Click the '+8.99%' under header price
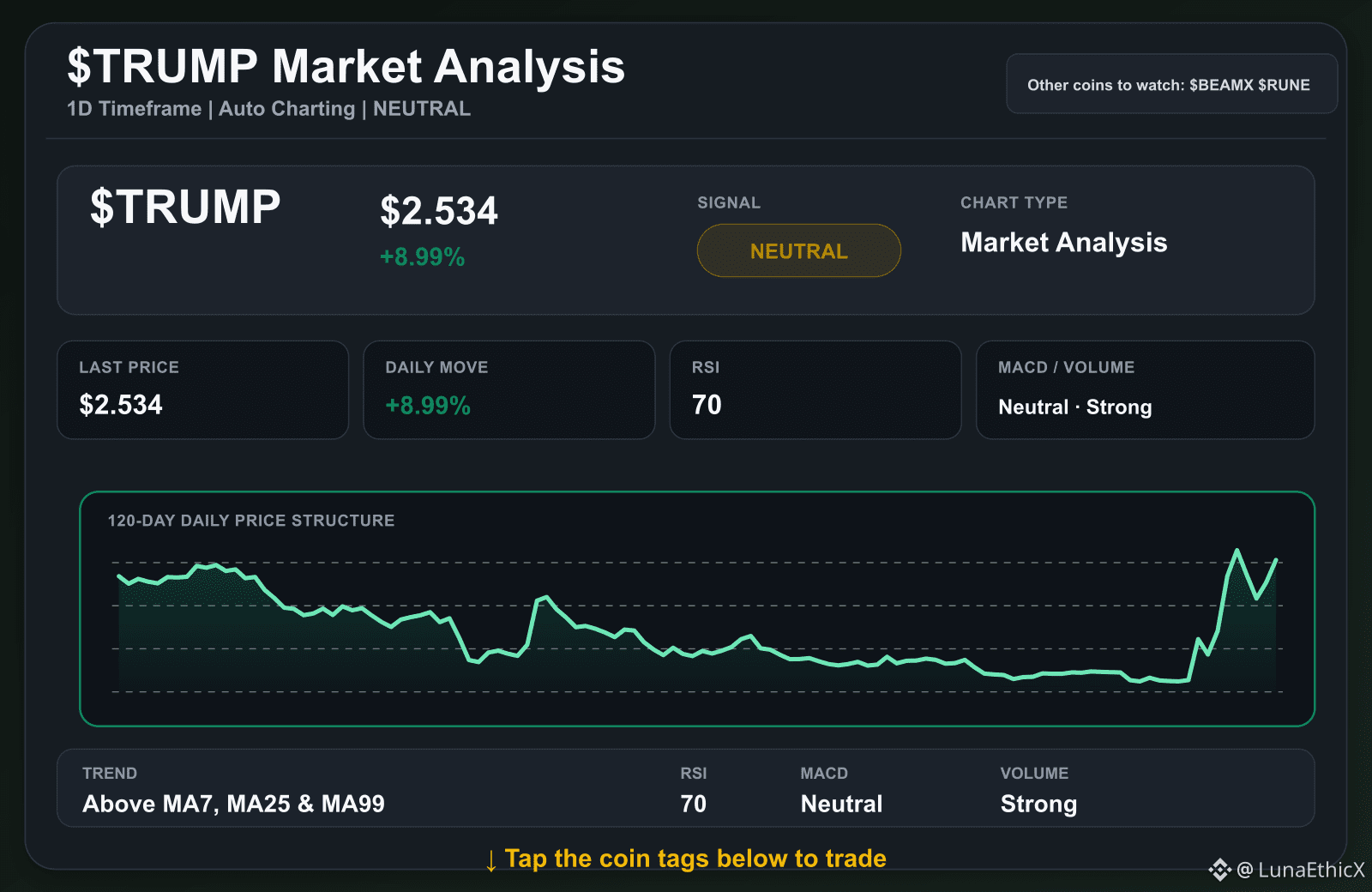The width and height of the screenshot is (1372, 892). click(422, 257)
